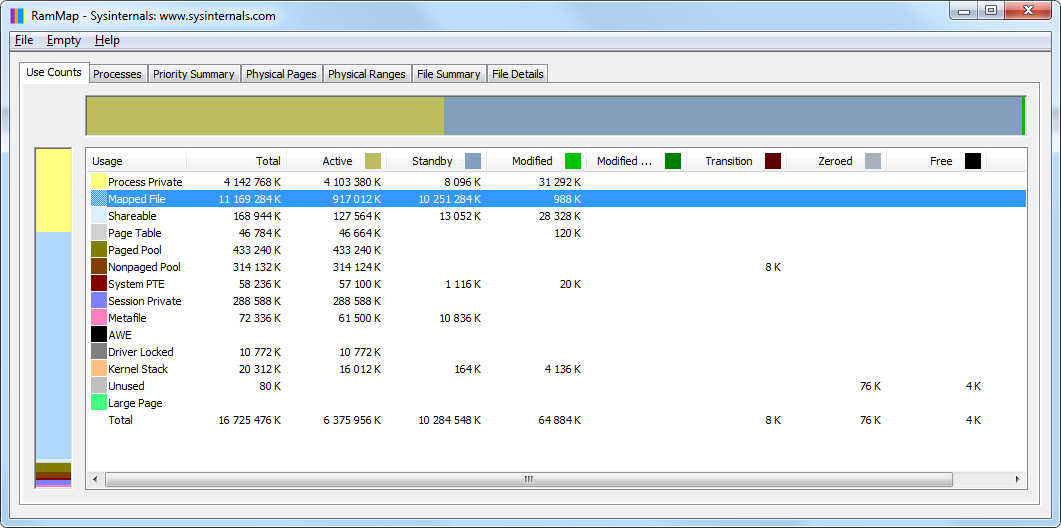Click the dark green Modified No-Write swatch
The image size is (1061, 528).
point(673,161)
